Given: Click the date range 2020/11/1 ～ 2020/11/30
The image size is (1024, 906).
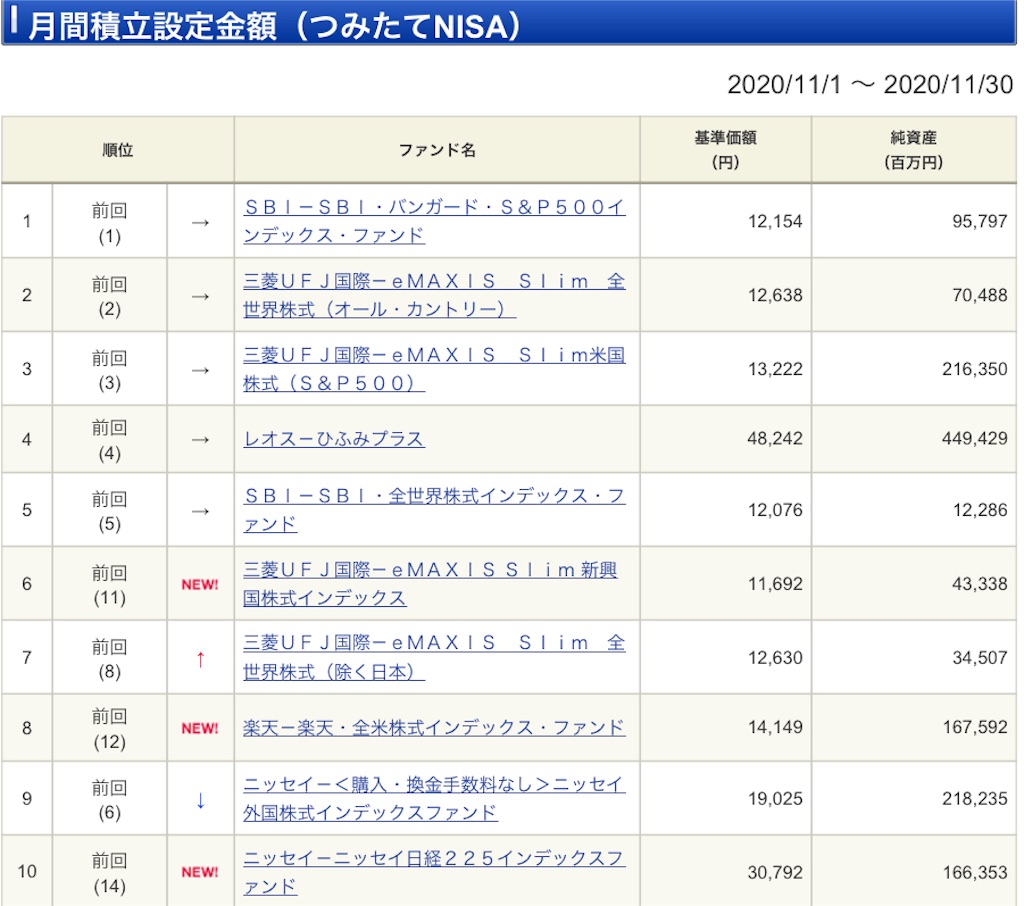Looking at the screenshot, I should pyautogui.click(x=870, y=85).
